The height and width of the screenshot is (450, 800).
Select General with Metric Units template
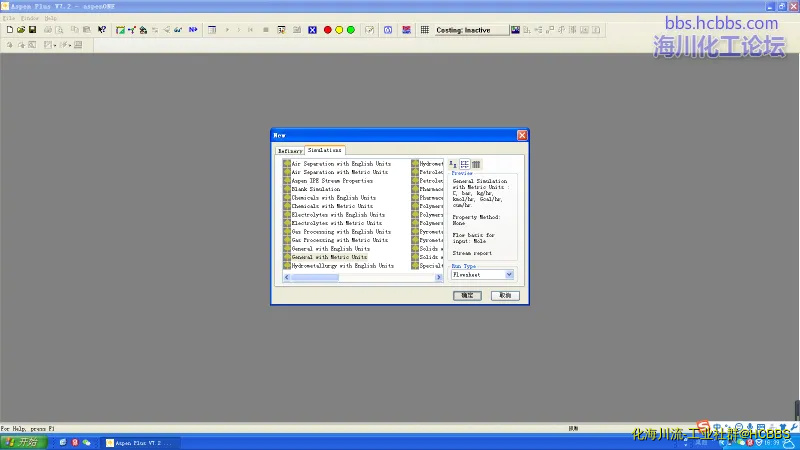coord(329,257)
